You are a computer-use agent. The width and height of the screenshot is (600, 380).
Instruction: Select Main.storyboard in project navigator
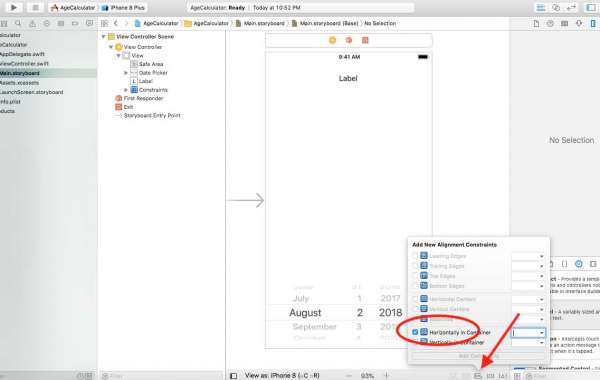pos(20,73)
